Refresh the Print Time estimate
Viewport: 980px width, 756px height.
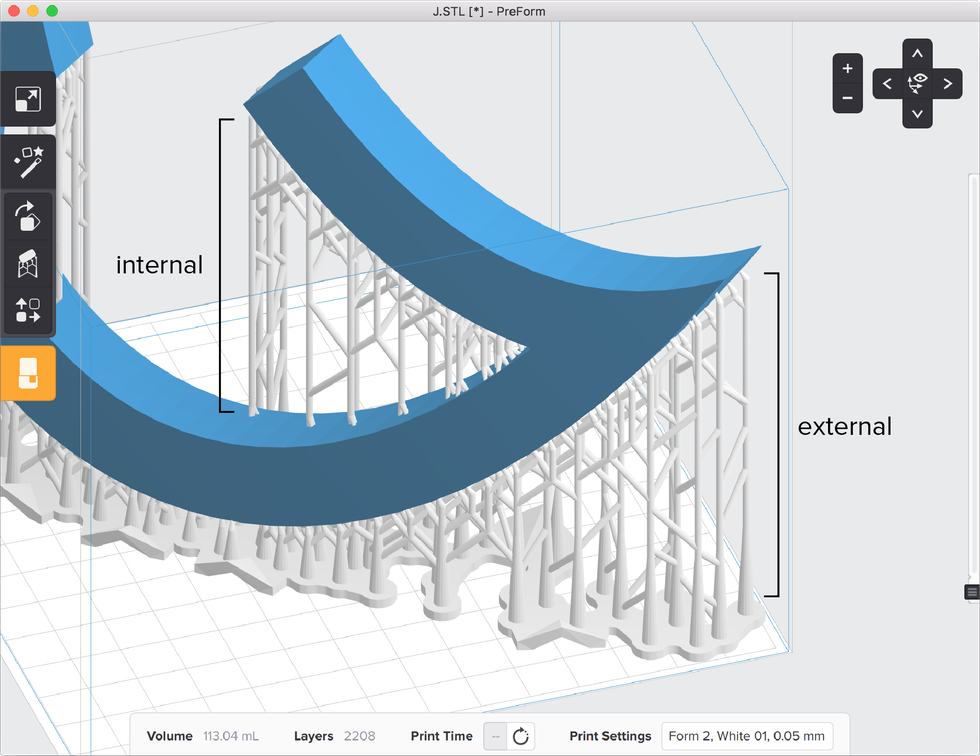point(518,736)
